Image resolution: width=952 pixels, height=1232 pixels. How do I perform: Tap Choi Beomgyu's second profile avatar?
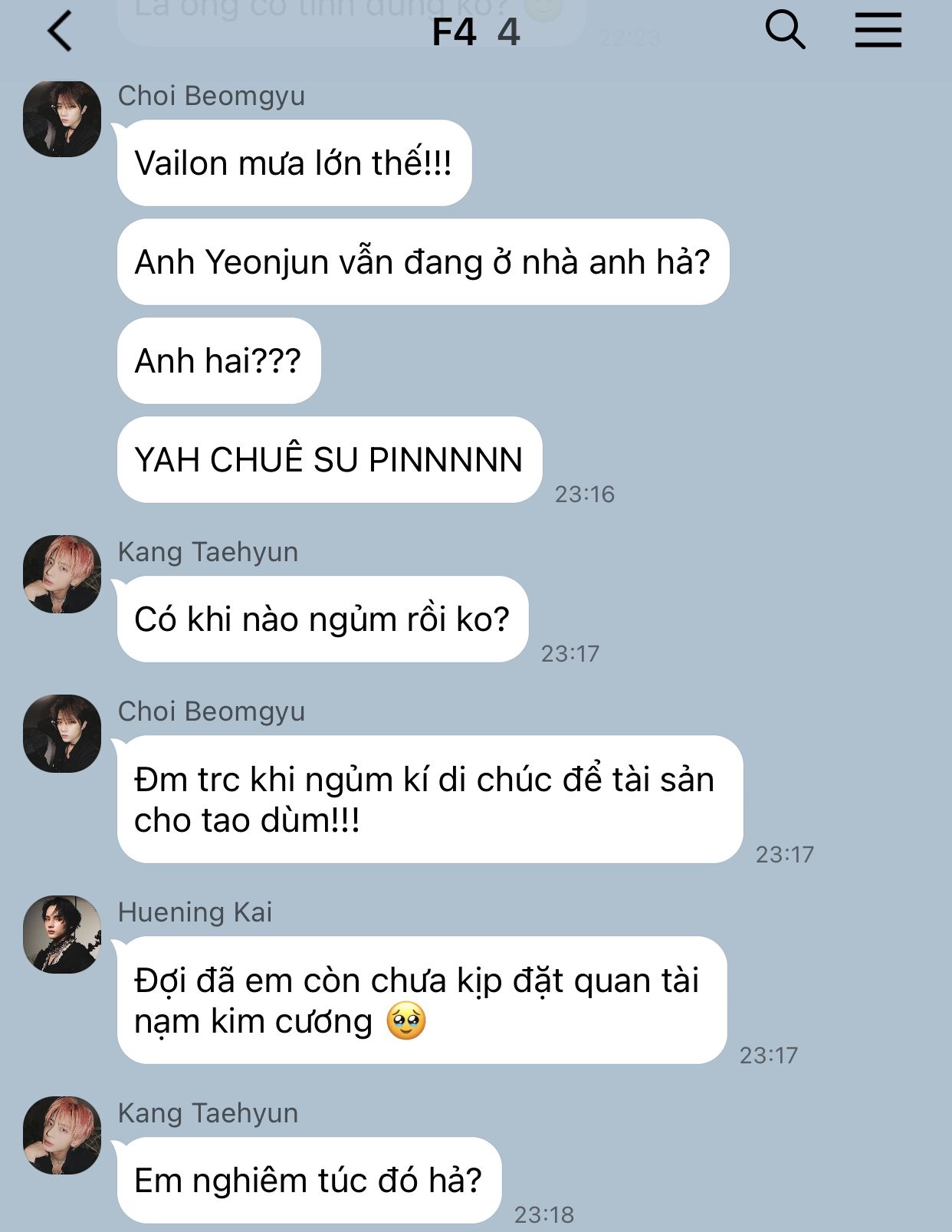point(62,734)
